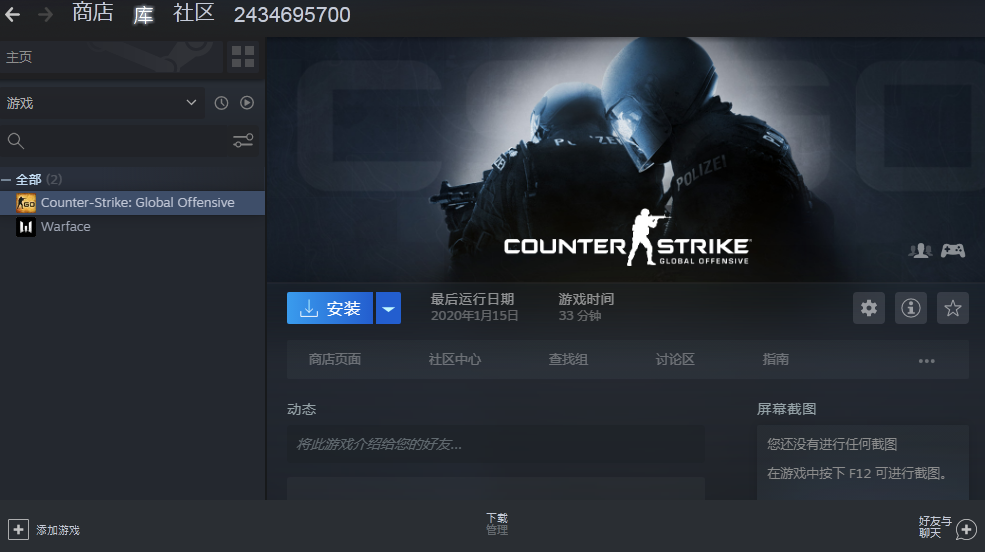This screenshot has width=985, height=552.
Task: Click the controller support icon
Action: [953, 251]
